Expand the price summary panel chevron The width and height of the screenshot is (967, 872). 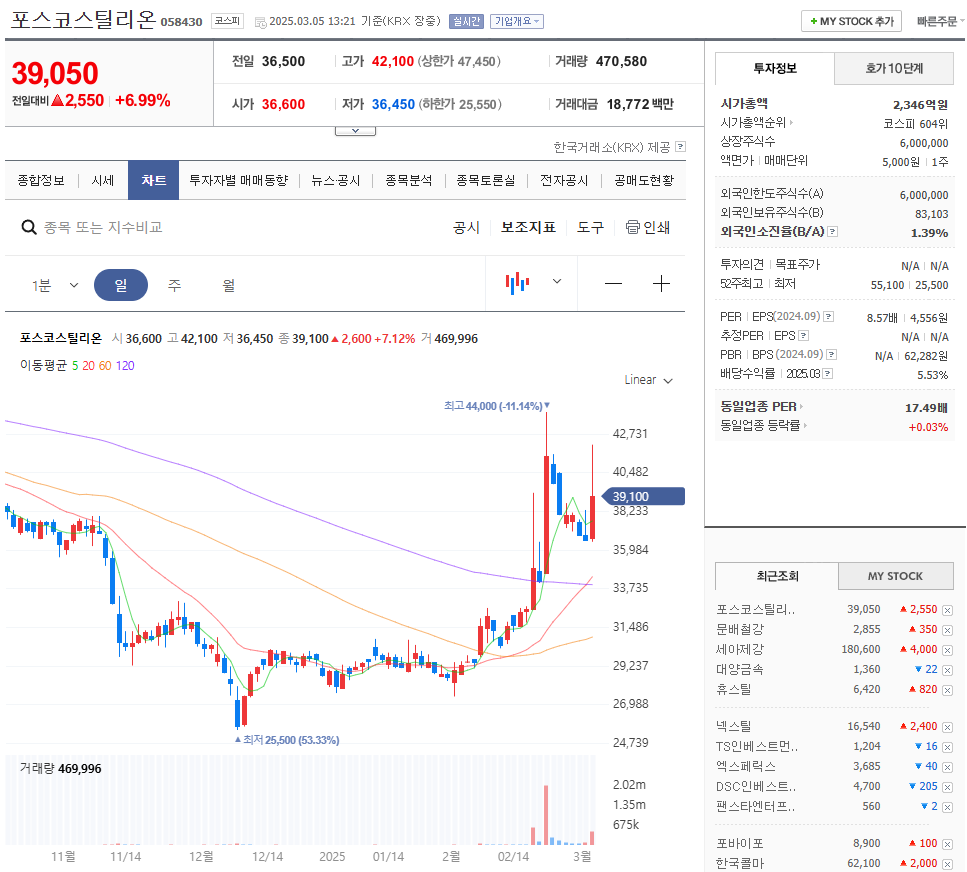(x=355, y=131)
